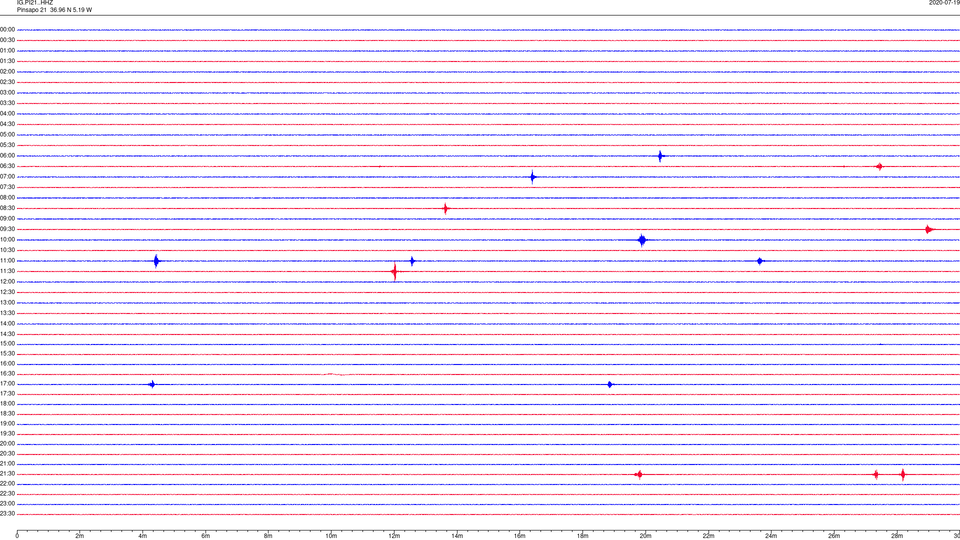Image resolution: width=960 pixels, height=540 pixels.
Task: Click the 18m label on the time axis
Action: click(582, 536)
